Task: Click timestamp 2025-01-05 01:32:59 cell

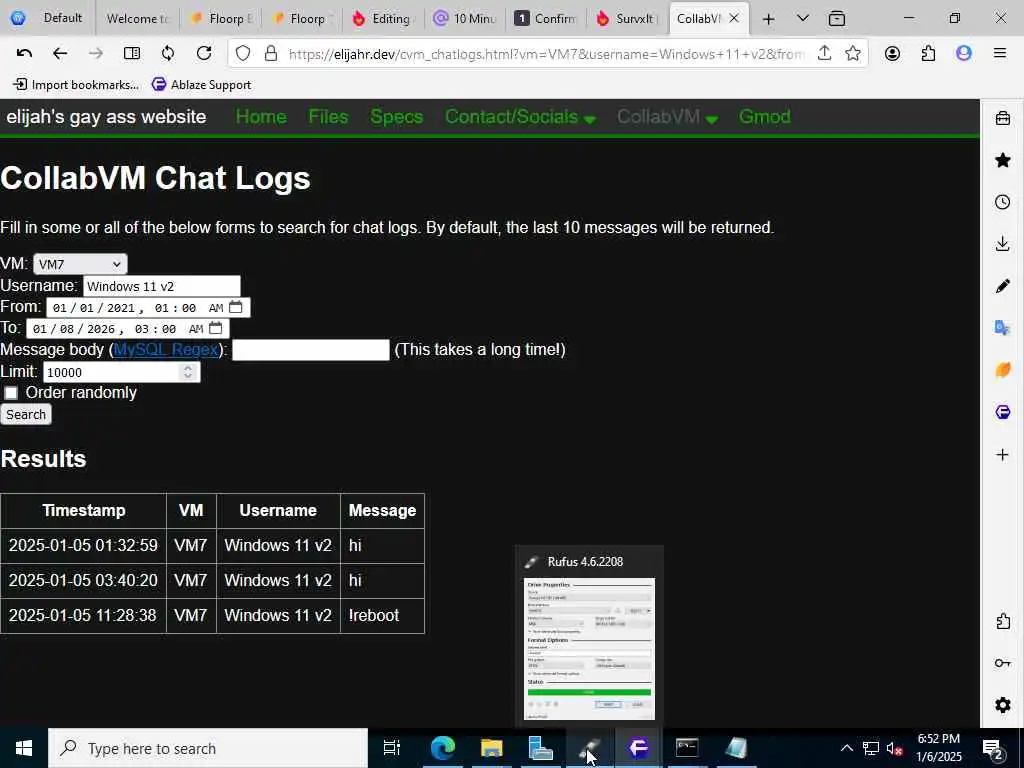Action: (x=83, y=545)
